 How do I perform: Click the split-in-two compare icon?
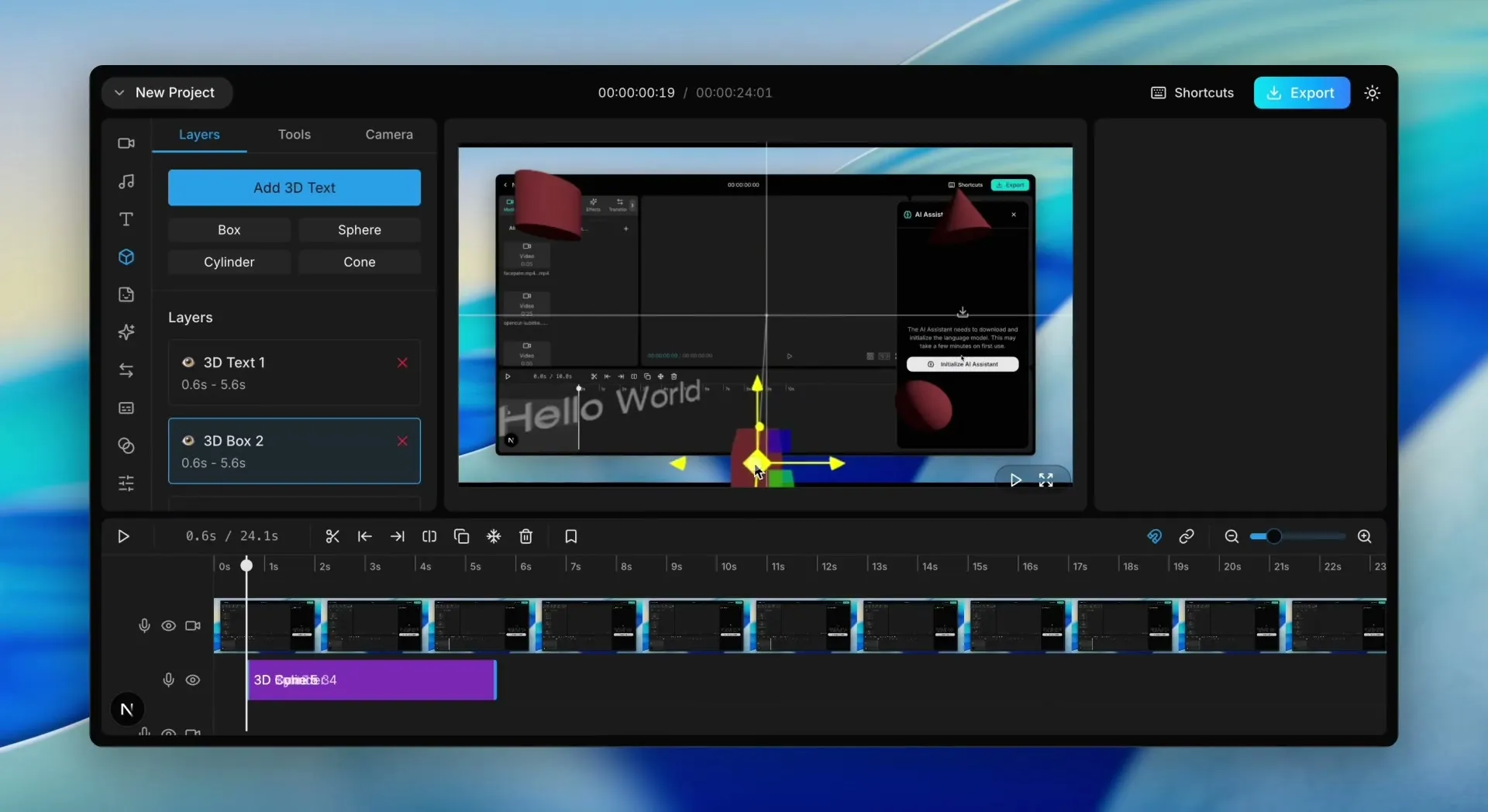click(429, 536)
